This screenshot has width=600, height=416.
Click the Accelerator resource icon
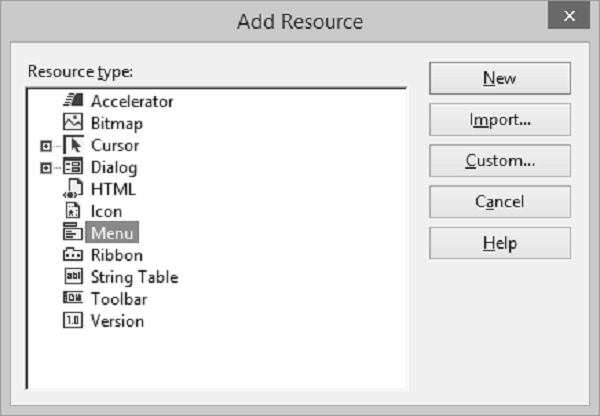click(72, 101)
